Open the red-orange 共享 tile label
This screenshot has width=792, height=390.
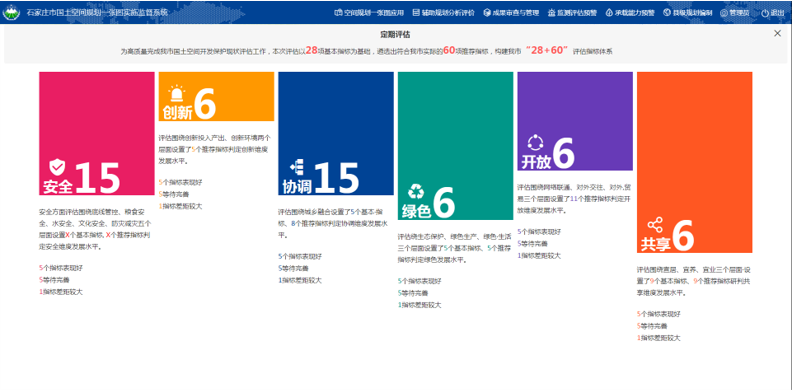coord(656,245)
